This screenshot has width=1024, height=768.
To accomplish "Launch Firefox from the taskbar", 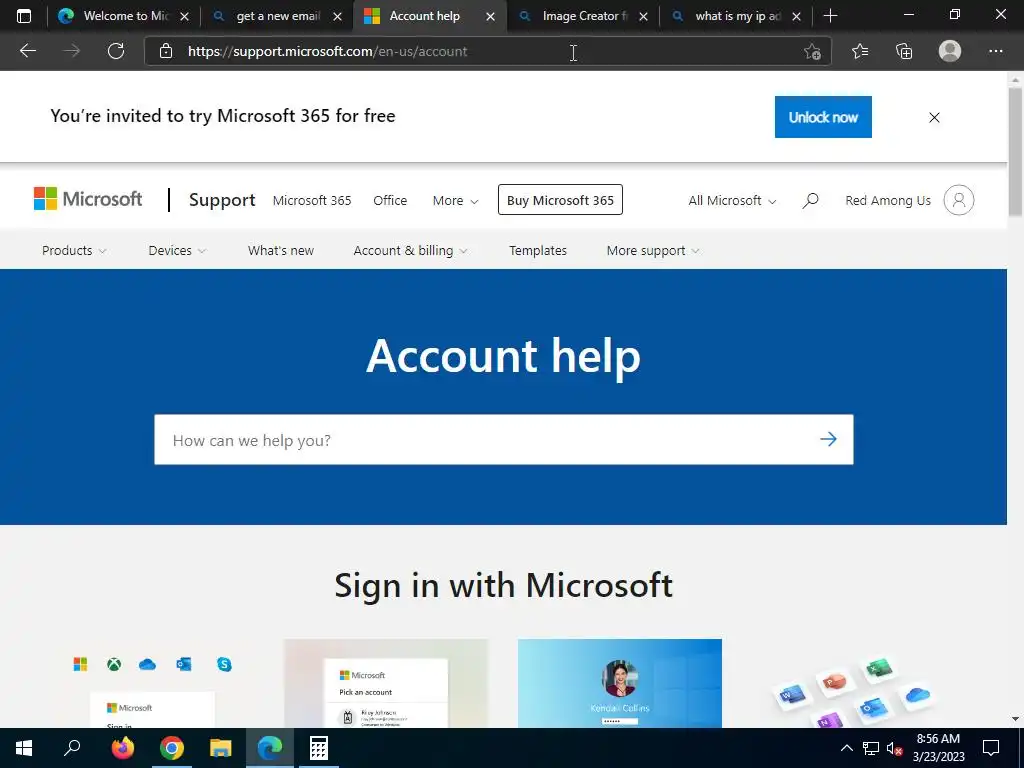I will (122, 748).
